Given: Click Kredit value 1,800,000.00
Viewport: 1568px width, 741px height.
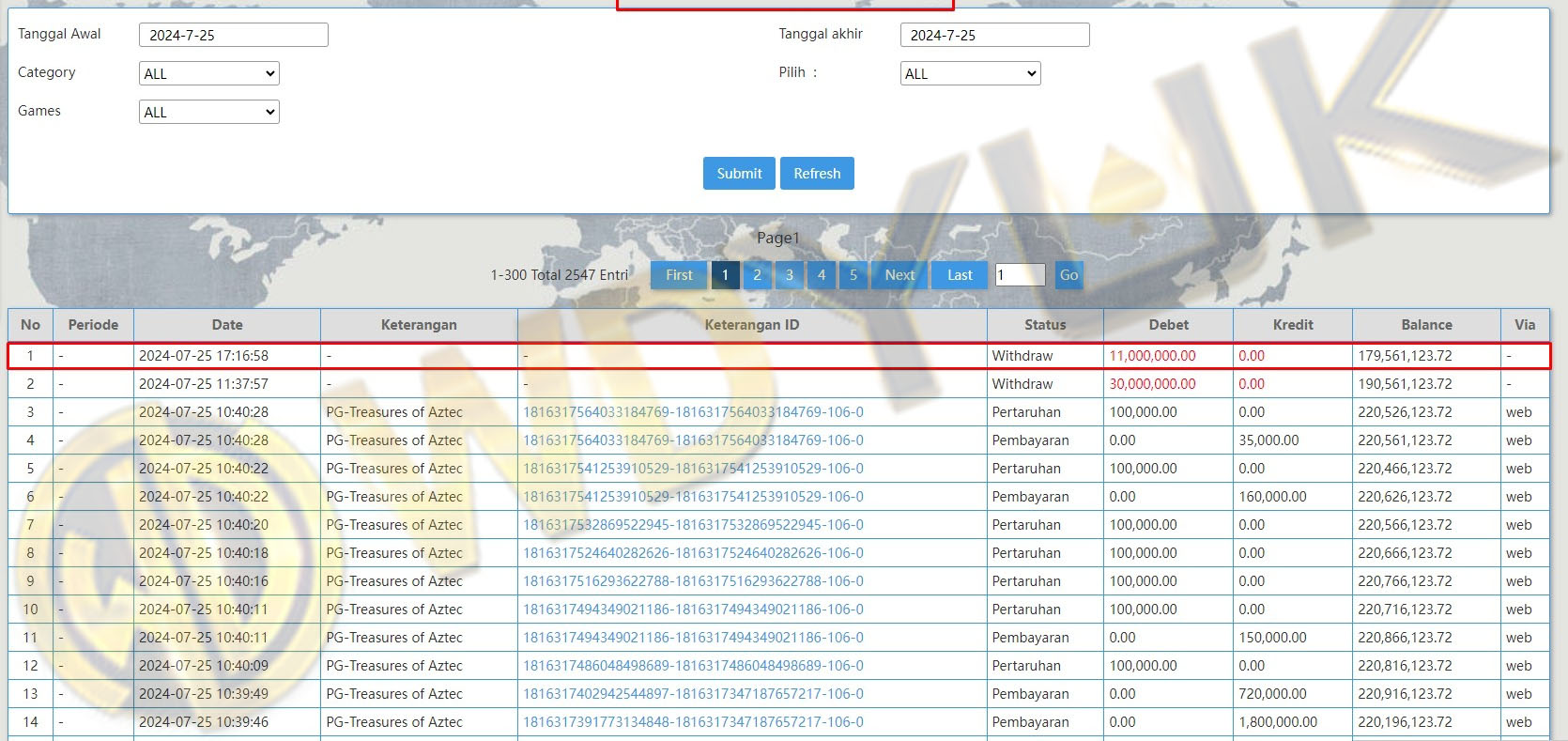Looking at the screenshot, I should pos(1278,722).
